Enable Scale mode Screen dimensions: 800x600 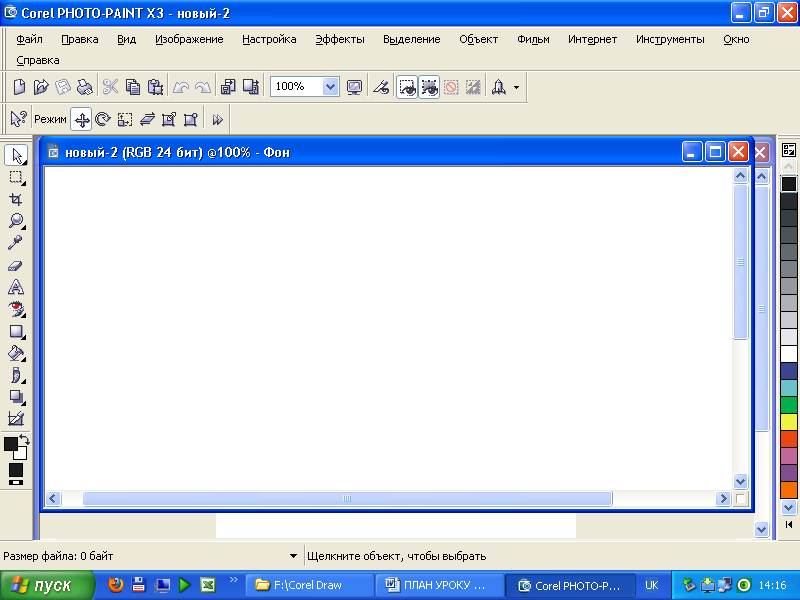click(124, 119)
